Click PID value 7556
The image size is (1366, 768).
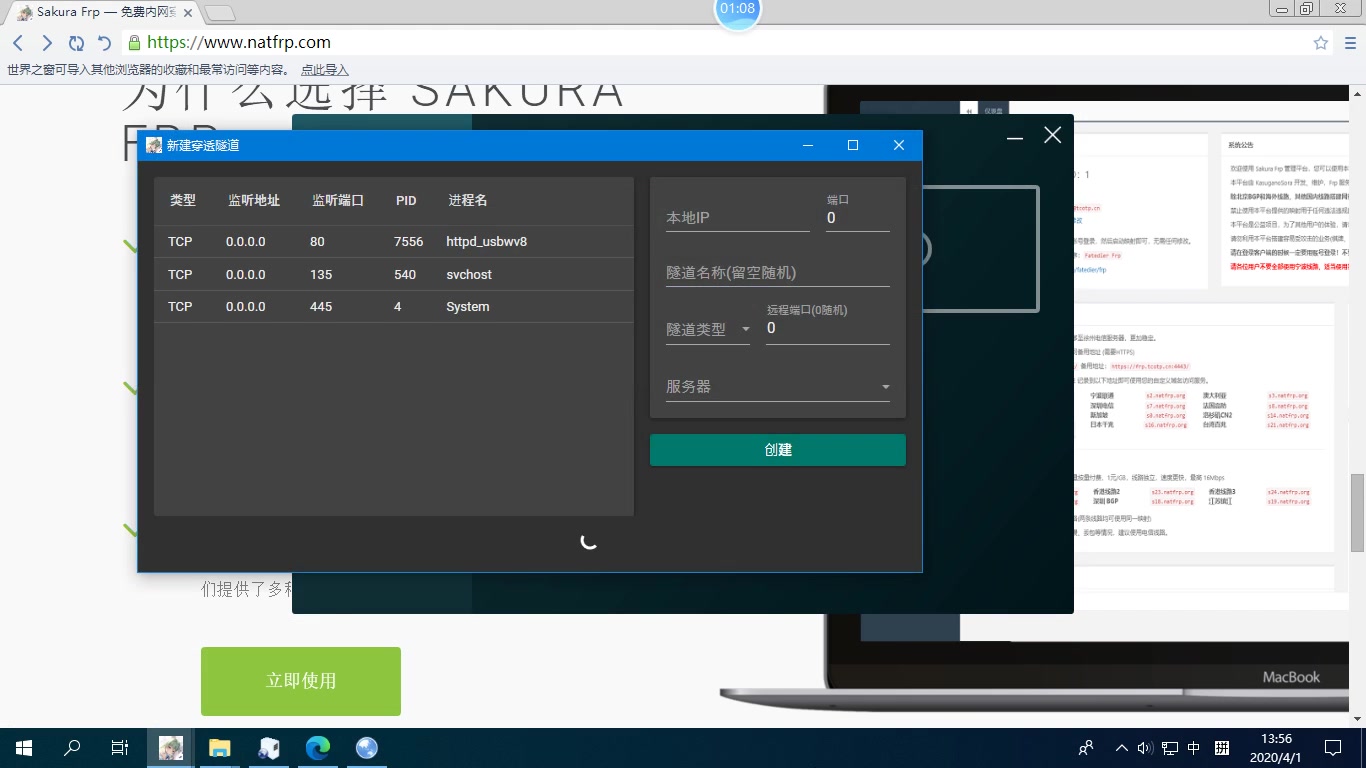coord(408,242)
